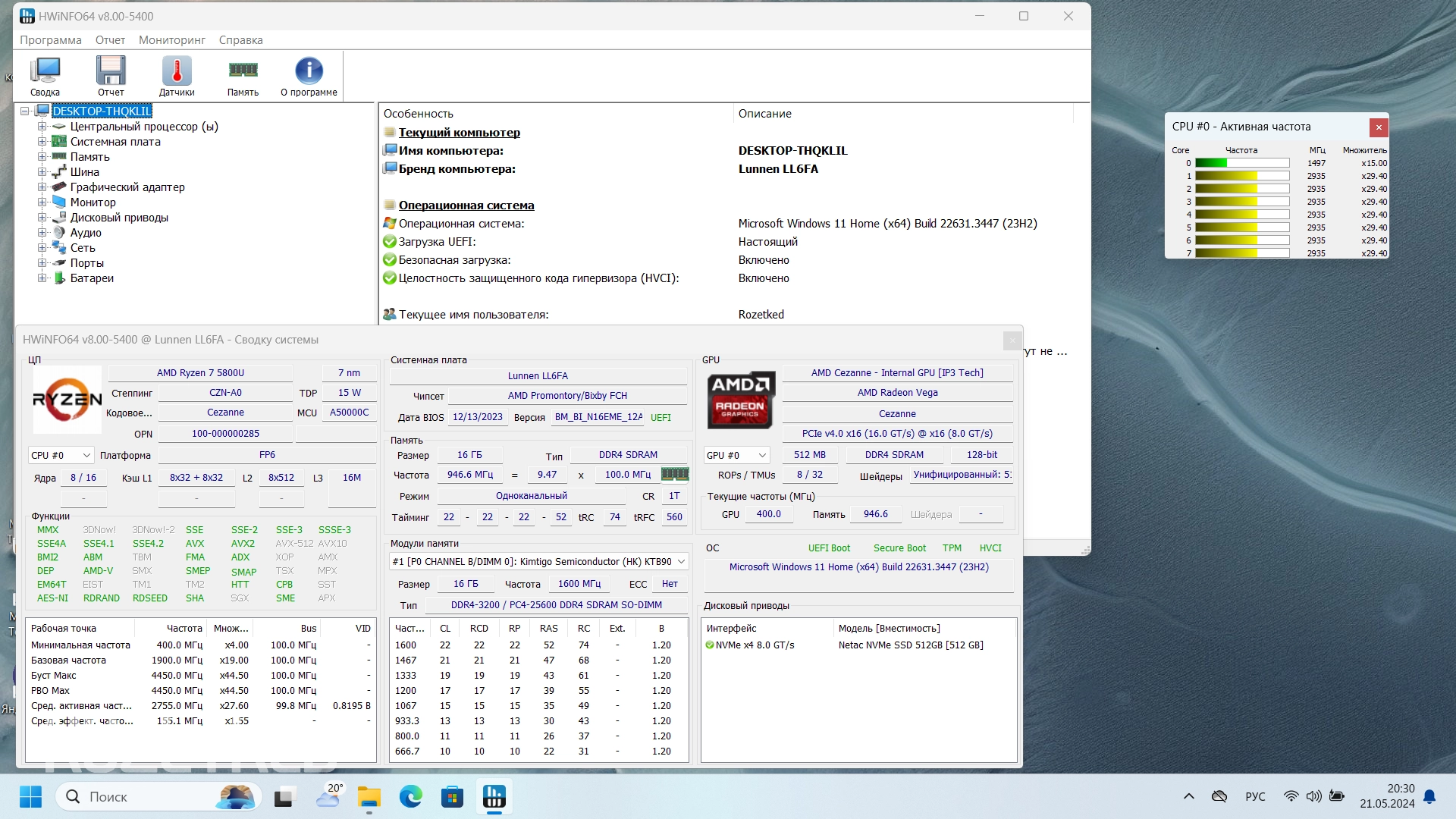Viewport: 1456px width, 819px height.
Task: Open the Память memory toolbar icon
Action: click(x=243, y=77)
